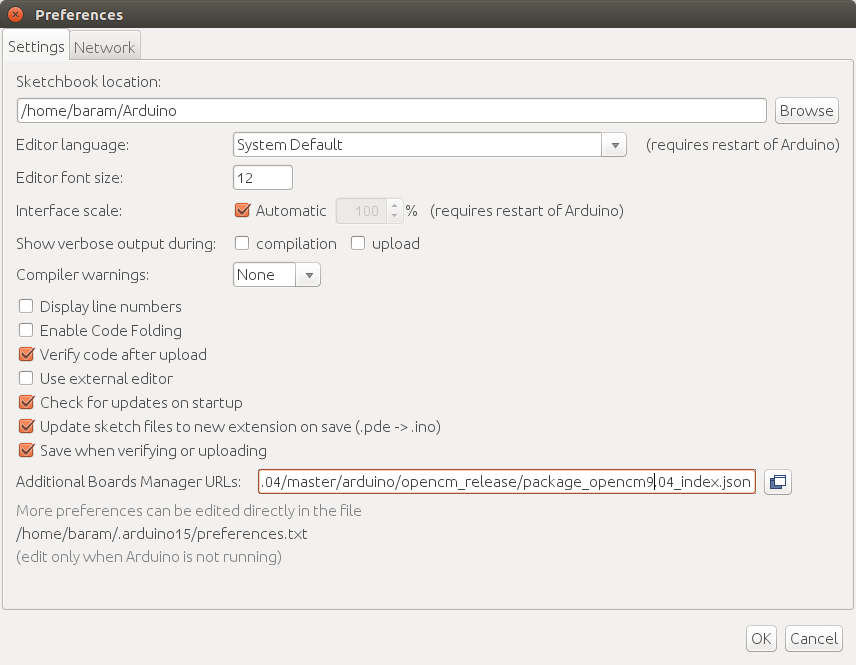
Task: Check Use external editor option
Action: 26,379
